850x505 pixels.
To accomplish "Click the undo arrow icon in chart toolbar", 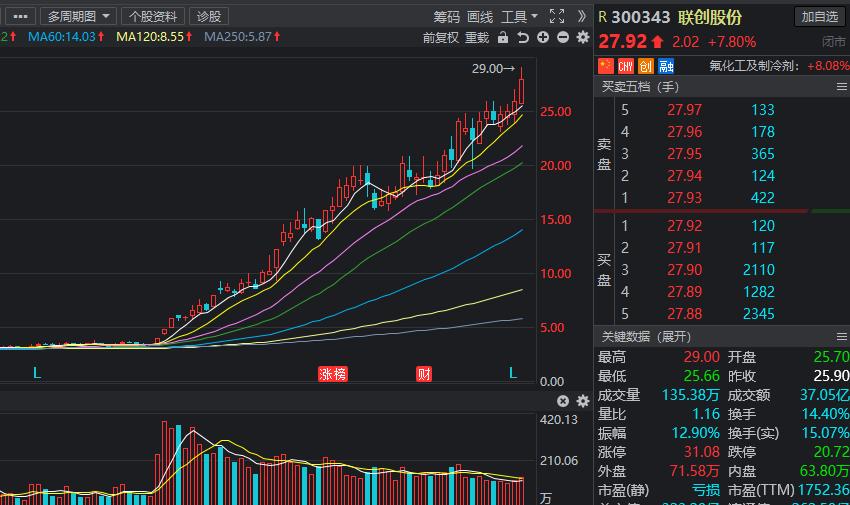I will pos(523,37).
